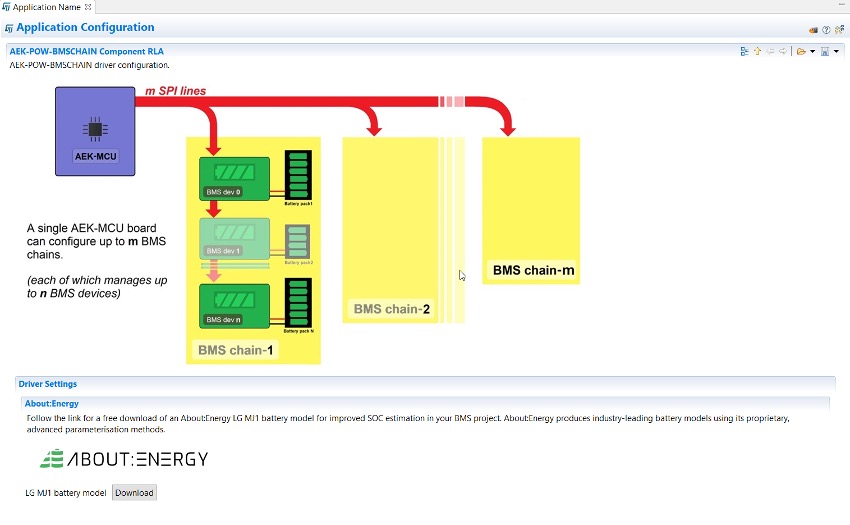Expand the dropdown arrow beside folder icon

812,51
